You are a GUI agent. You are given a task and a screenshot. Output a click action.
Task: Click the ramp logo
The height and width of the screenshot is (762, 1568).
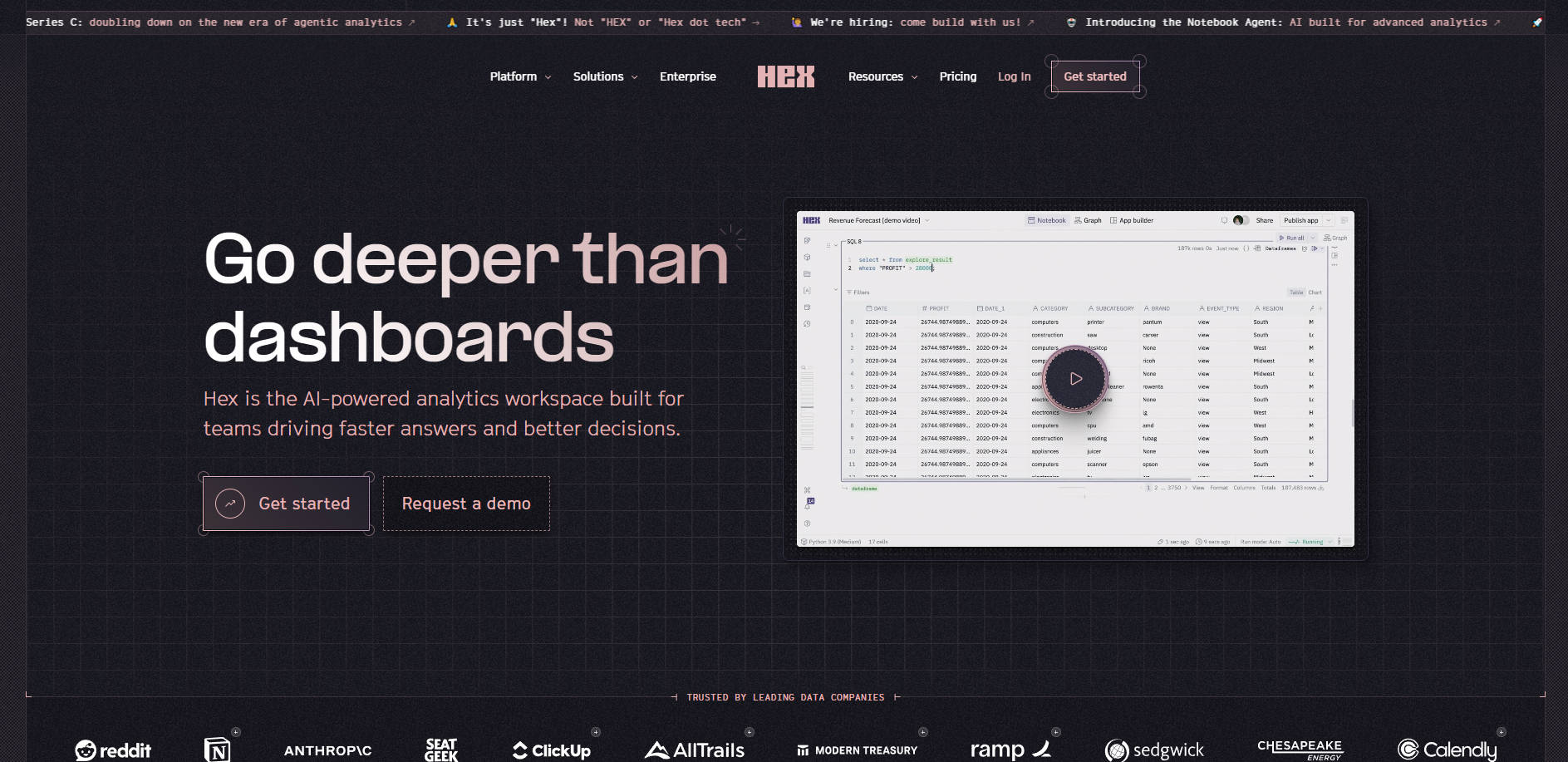pyautogui.click(x=1010, y=750)
